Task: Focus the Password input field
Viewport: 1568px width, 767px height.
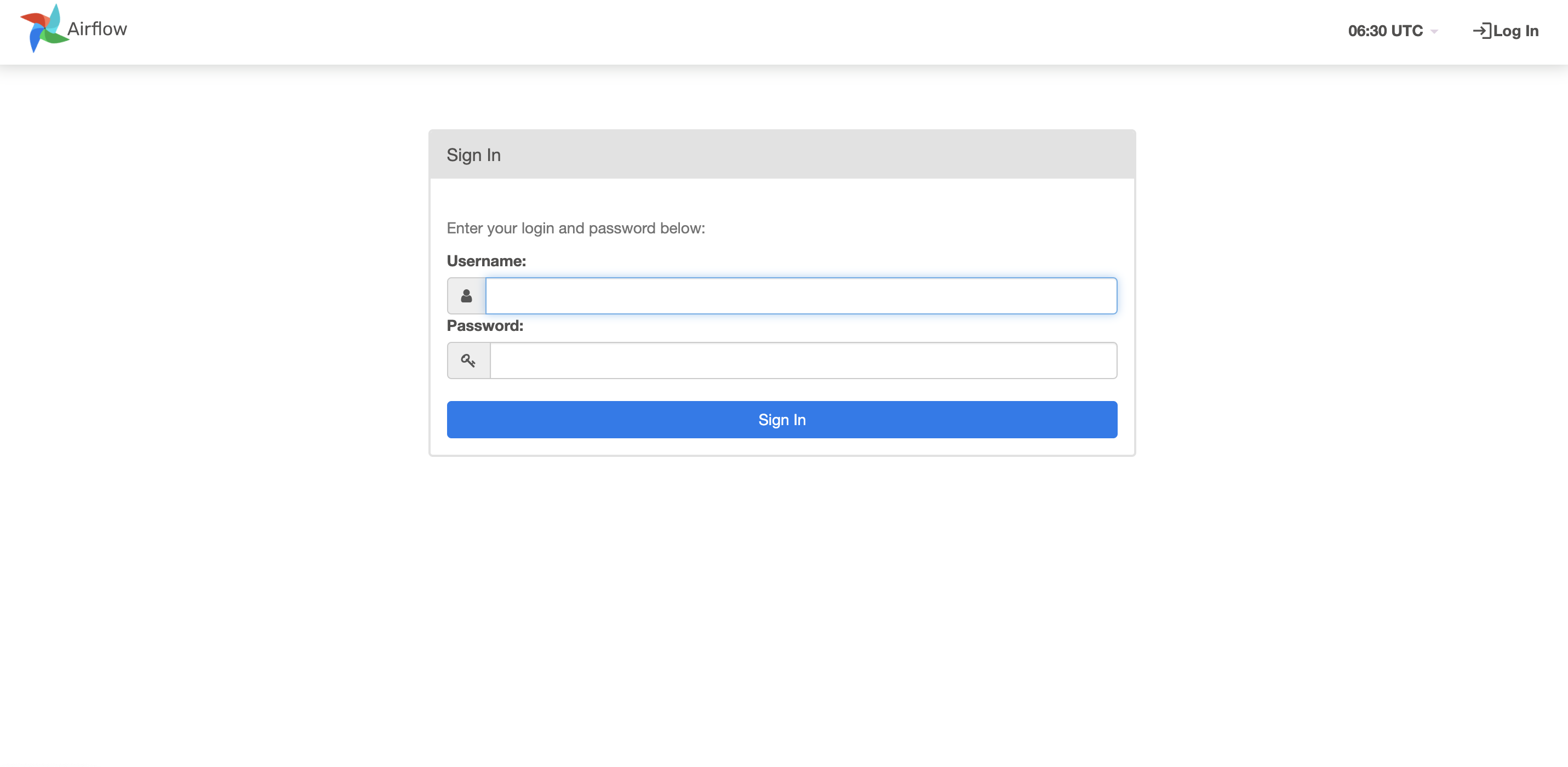Action: [804, 360]
